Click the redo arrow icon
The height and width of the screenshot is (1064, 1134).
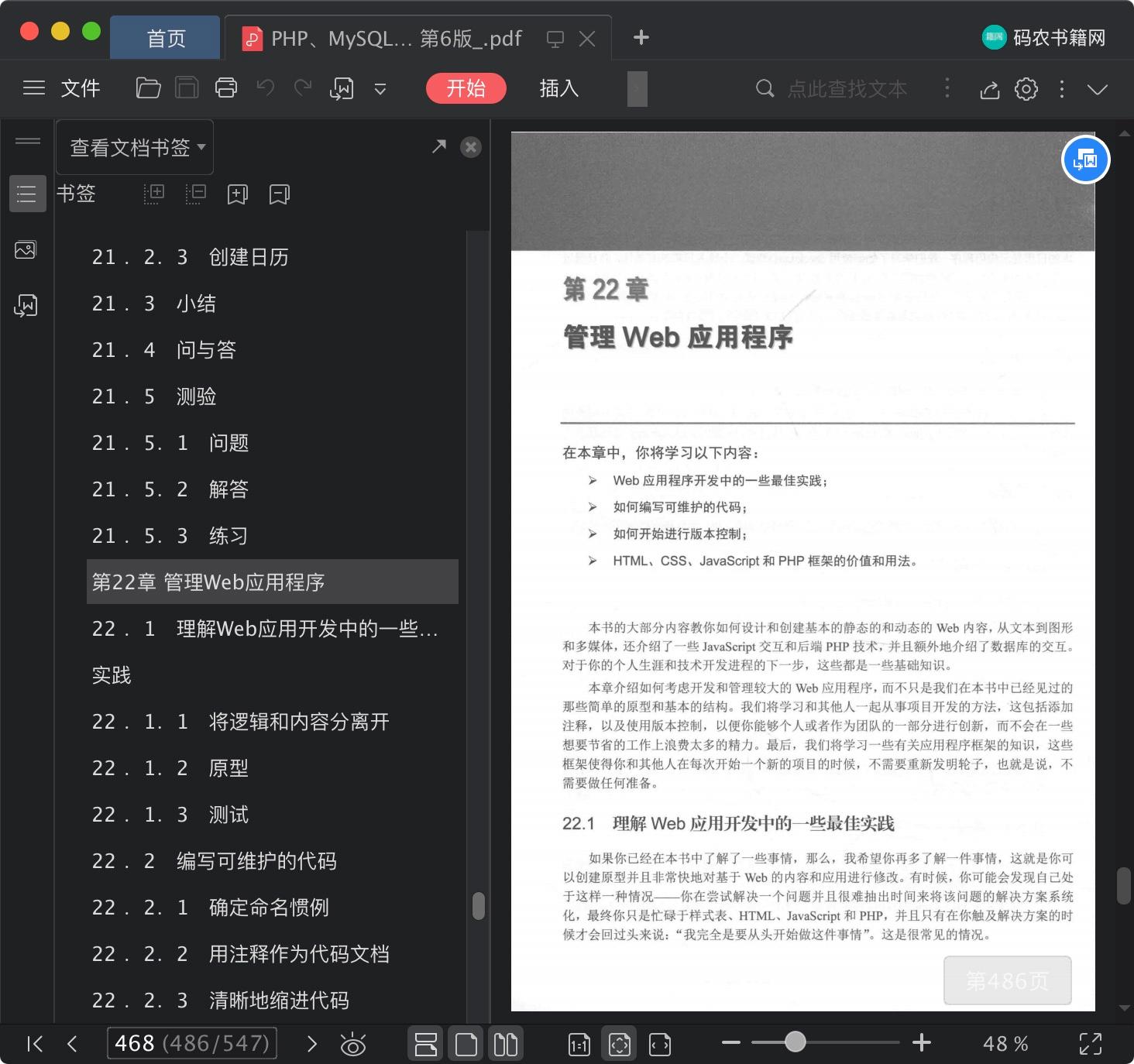pyautogui.click(x=303, y=88)
